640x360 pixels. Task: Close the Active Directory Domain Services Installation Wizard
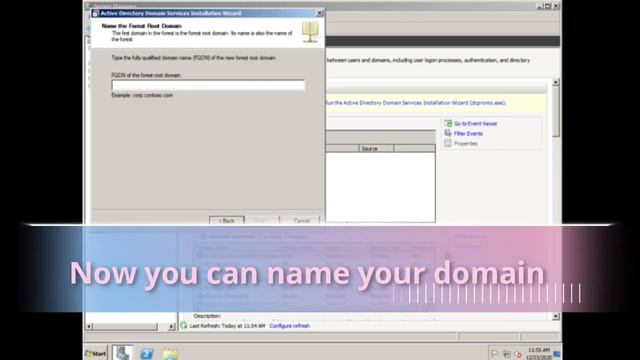(x=319, y=13)
